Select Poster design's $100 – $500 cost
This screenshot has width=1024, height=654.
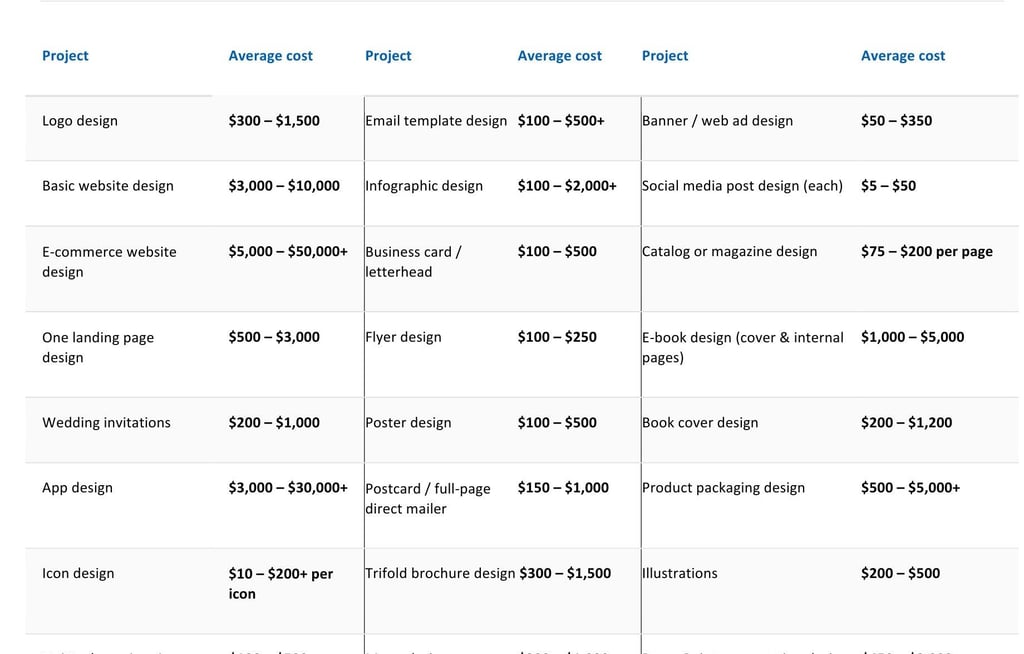(x=557, y=423)
